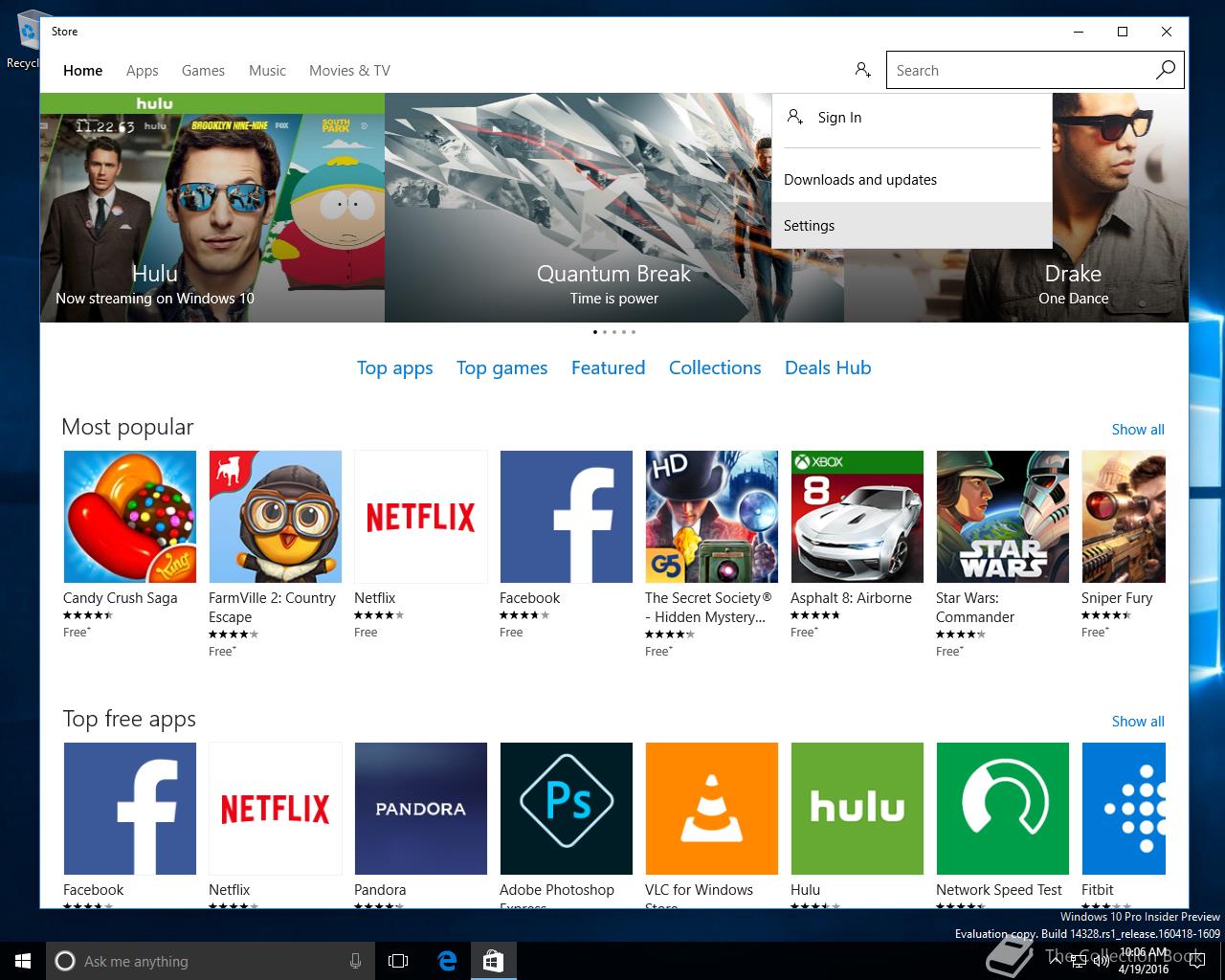Open the Hulu featured banner

[212, 208]
